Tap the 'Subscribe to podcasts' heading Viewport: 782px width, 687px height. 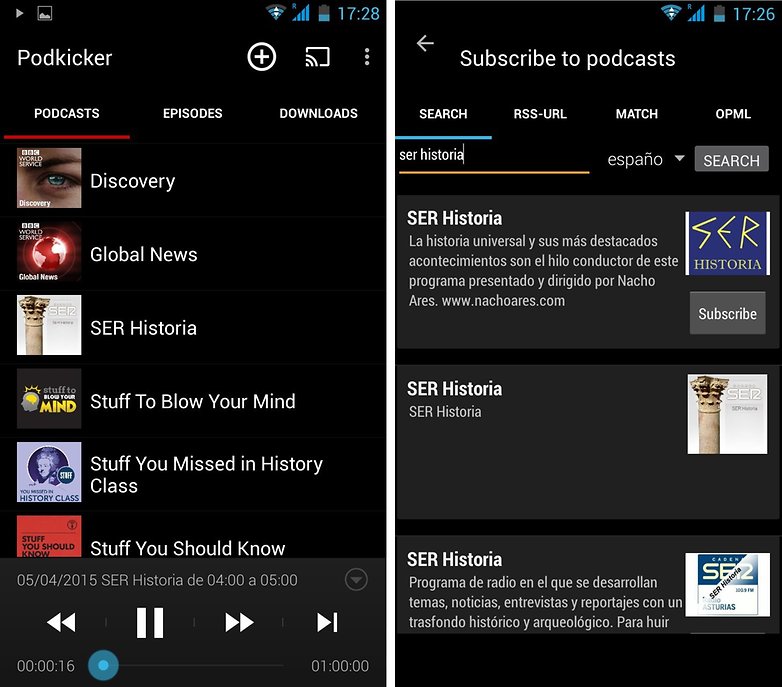click(568, 59)
